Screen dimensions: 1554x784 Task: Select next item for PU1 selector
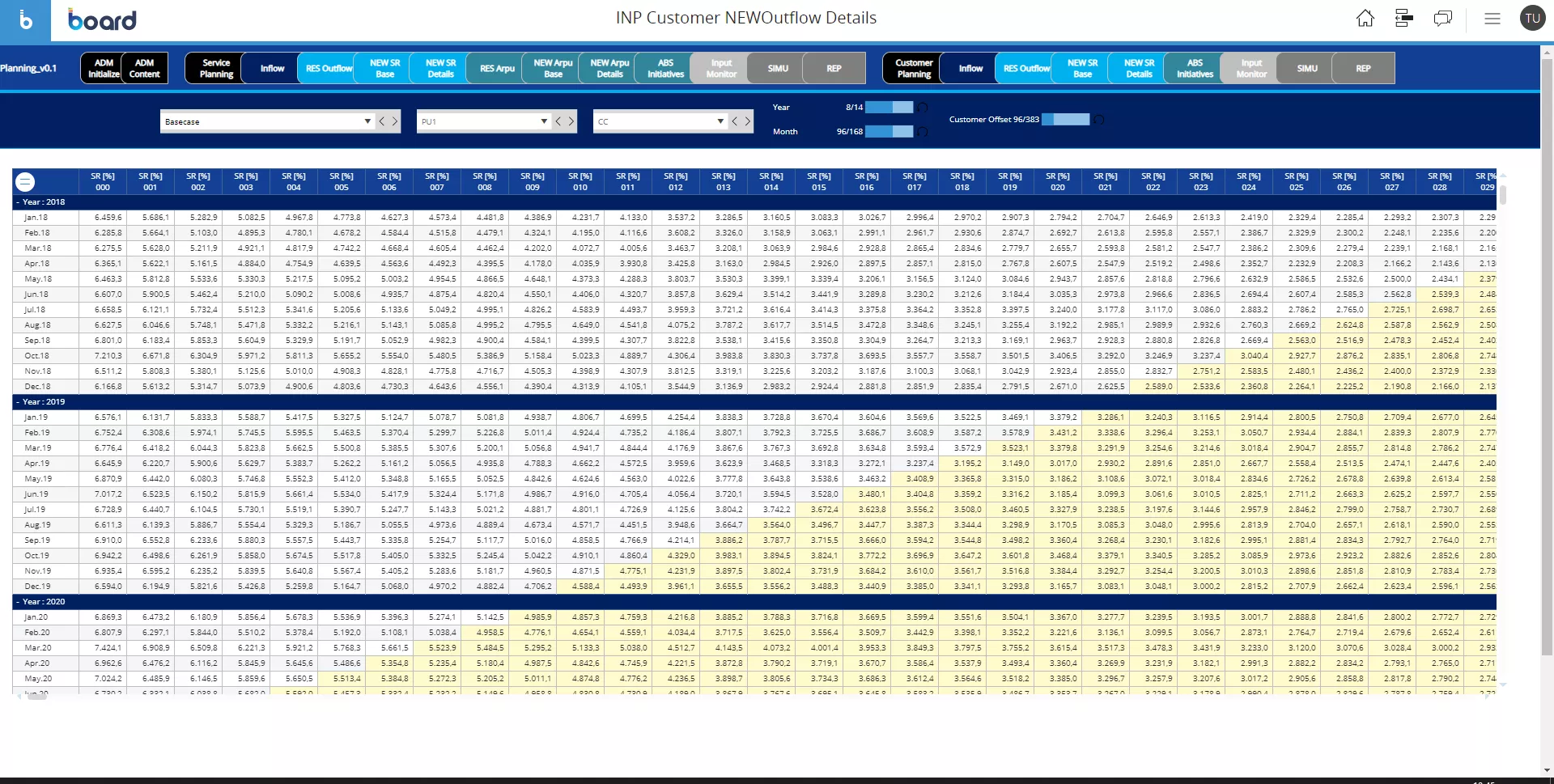571,121
